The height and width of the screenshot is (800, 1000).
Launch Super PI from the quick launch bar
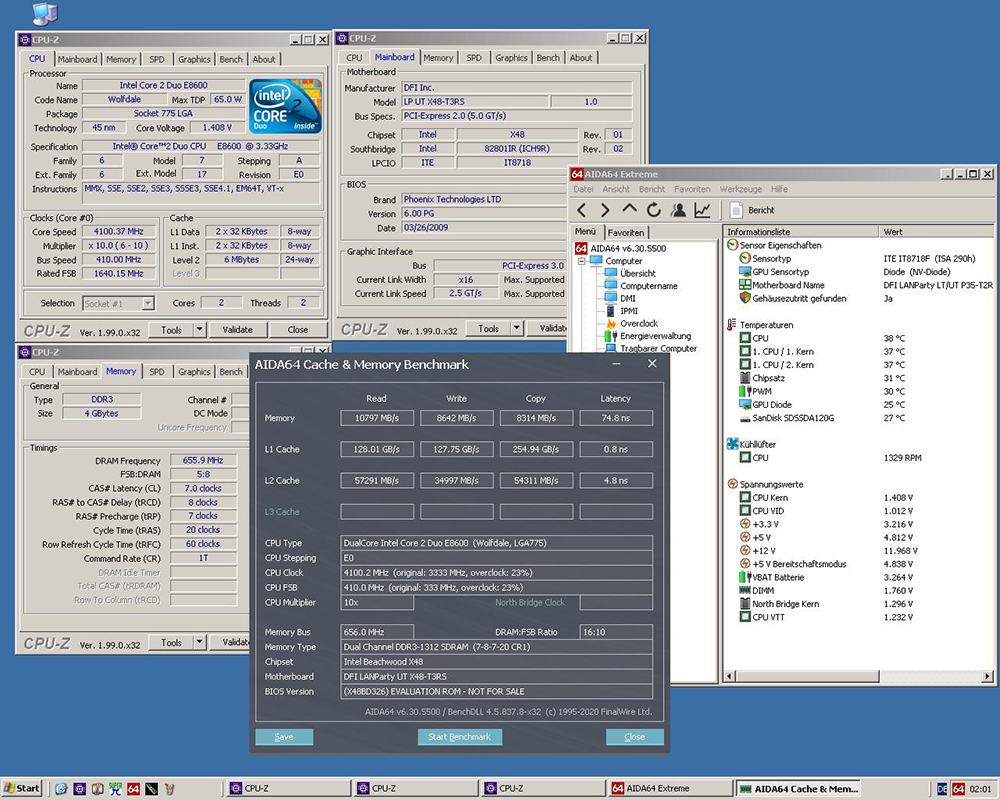[x=115, y=789]
